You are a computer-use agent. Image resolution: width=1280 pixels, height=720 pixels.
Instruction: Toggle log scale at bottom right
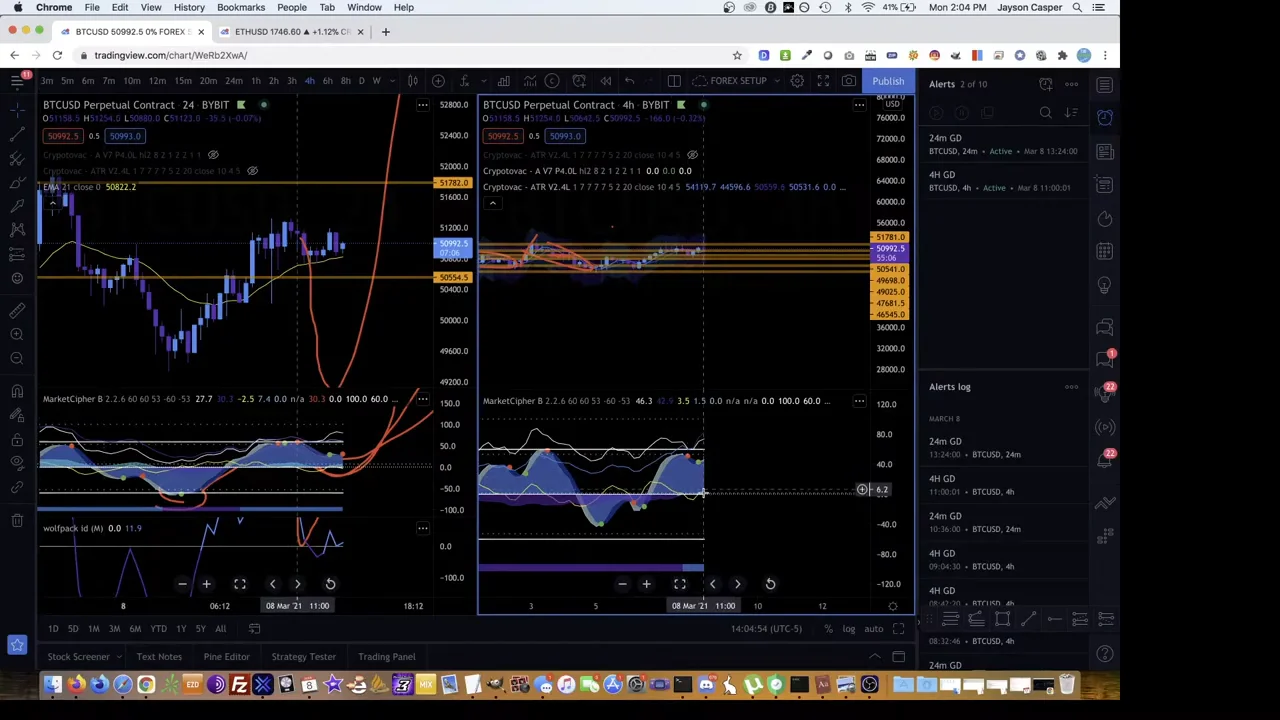[848, 629]
